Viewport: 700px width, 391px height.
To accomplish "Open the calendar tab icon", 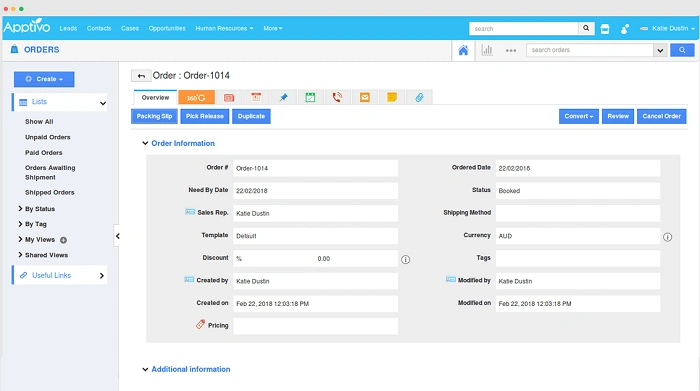I will (x=256, y=97).
